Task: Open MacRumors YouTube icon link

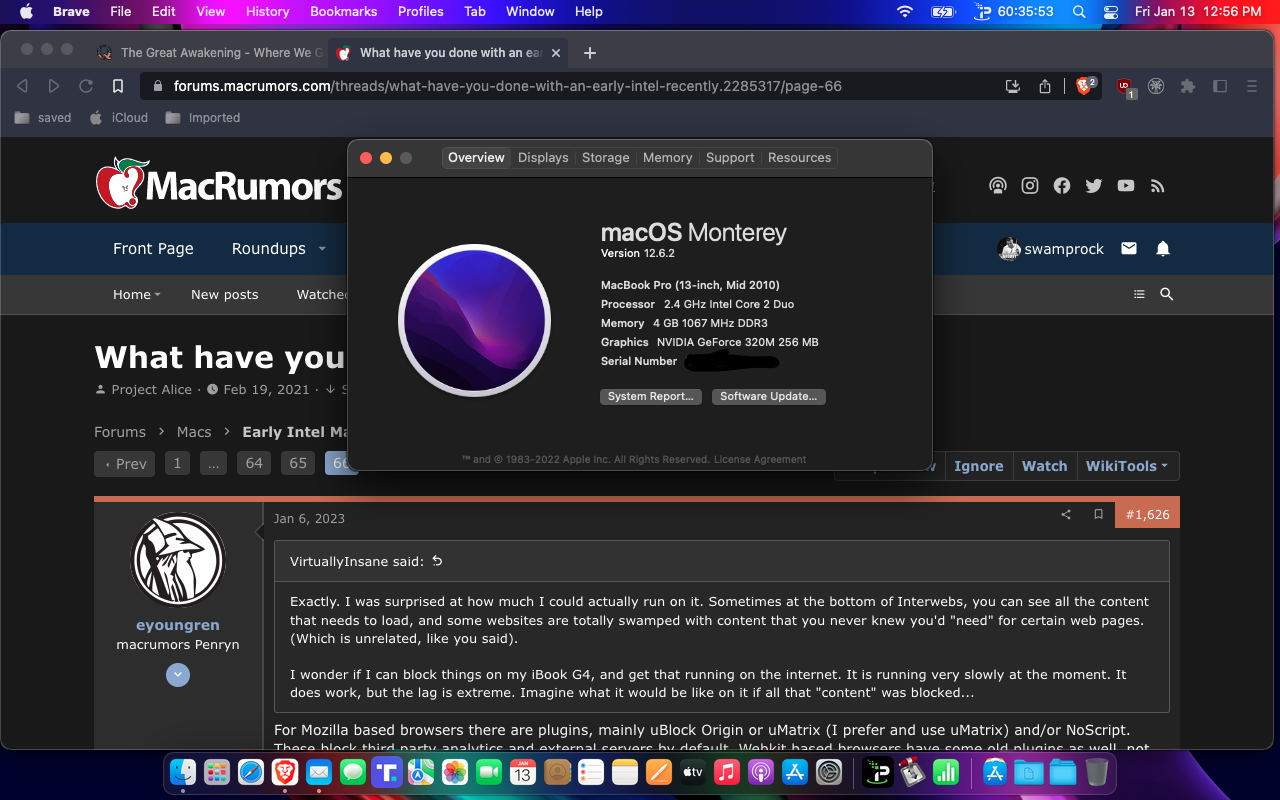Action: (x=1126, y=185)
